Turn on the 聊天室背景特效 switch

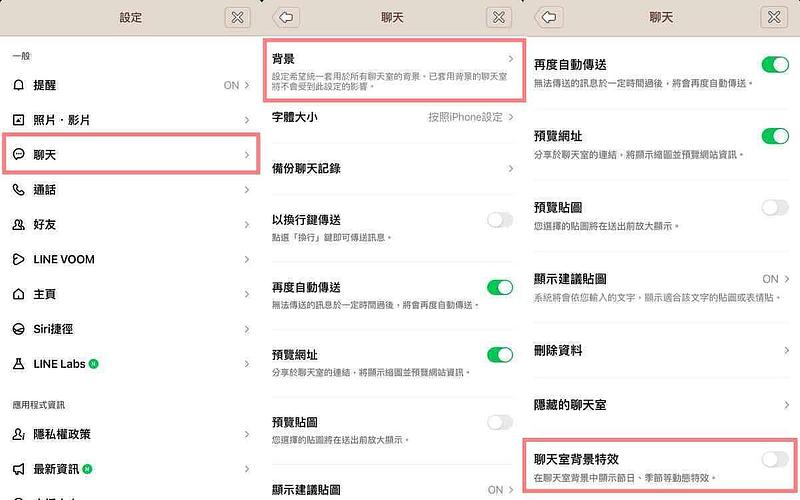774,459
